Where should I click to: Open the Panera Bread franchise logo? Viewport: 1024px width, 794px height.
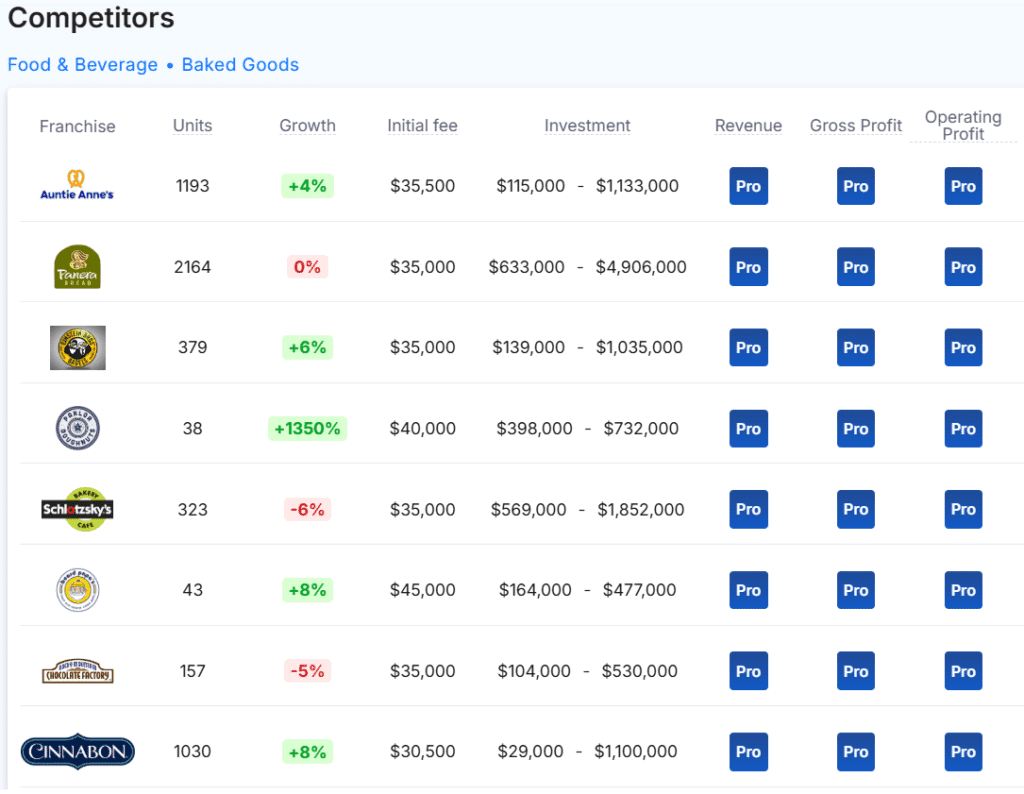77,267
